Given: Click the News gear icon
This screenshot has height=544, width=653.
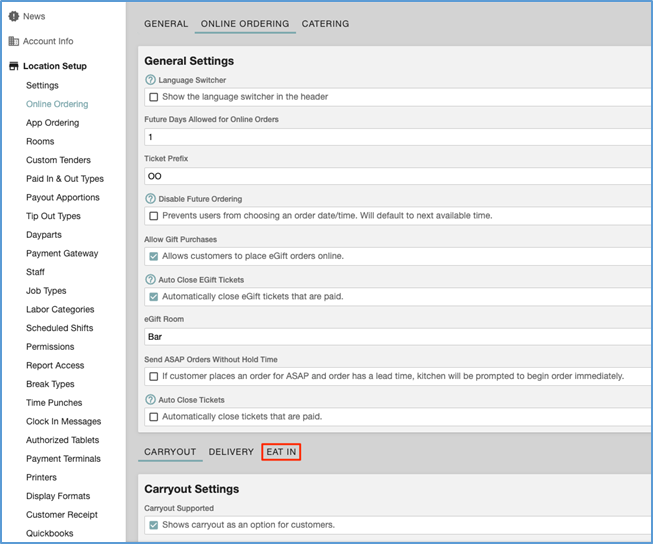Looking at the screenshot, I should point(14,16).
